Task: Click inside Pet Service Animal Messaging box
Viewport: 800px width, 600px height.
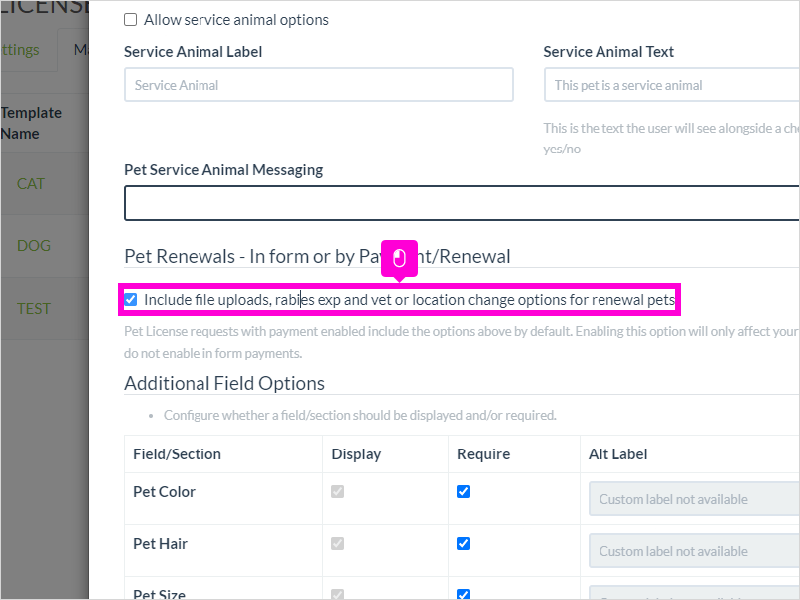Action: point(462,203)
